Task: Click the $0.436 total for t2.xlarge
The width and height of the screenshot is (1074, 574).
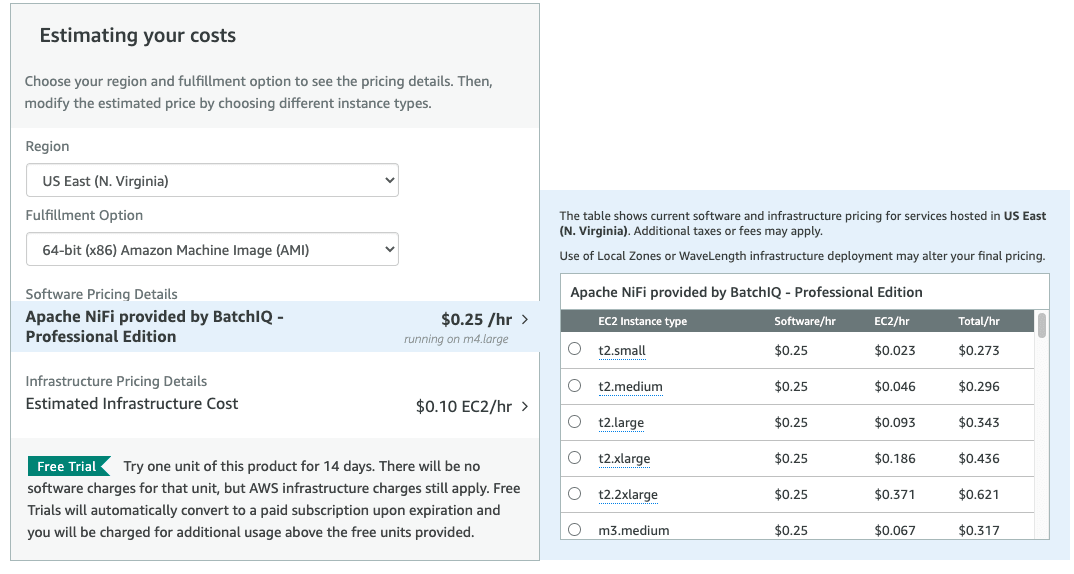Action: pyautogui.click(x=979, y=459)
